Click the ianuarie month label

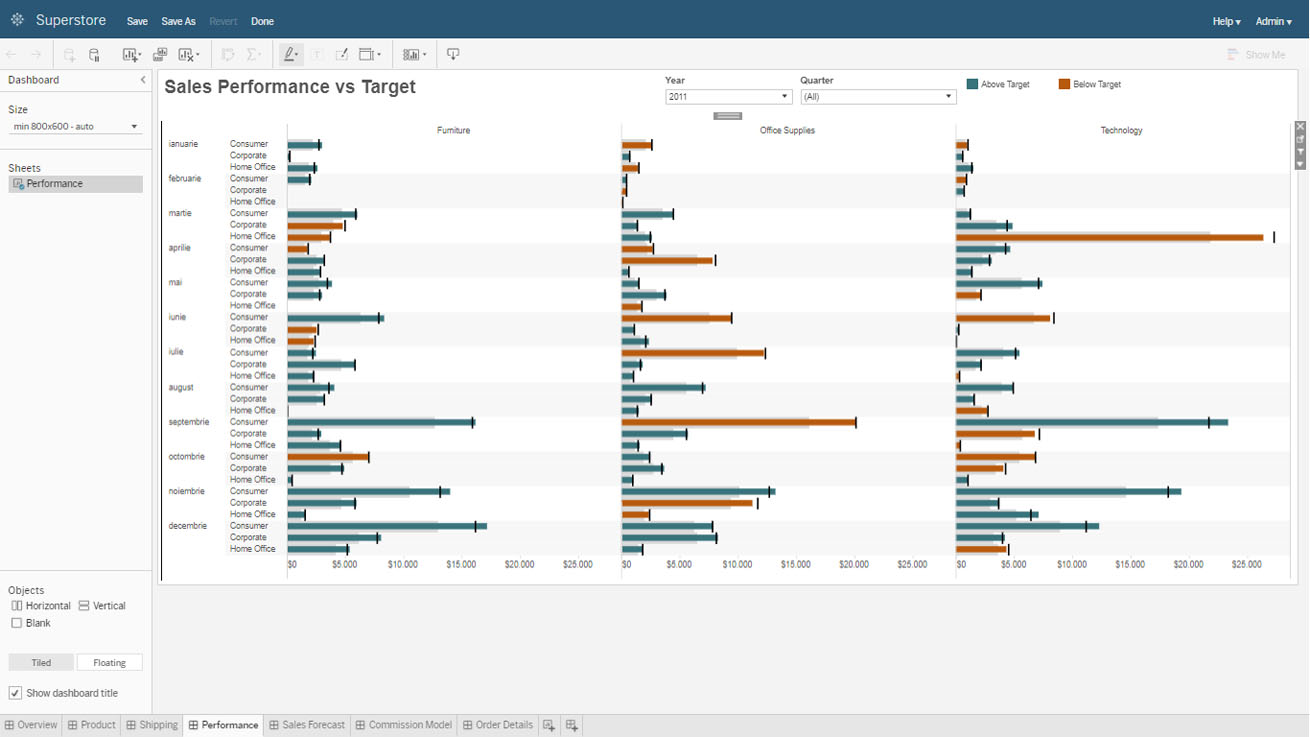[x=183, y=144]
